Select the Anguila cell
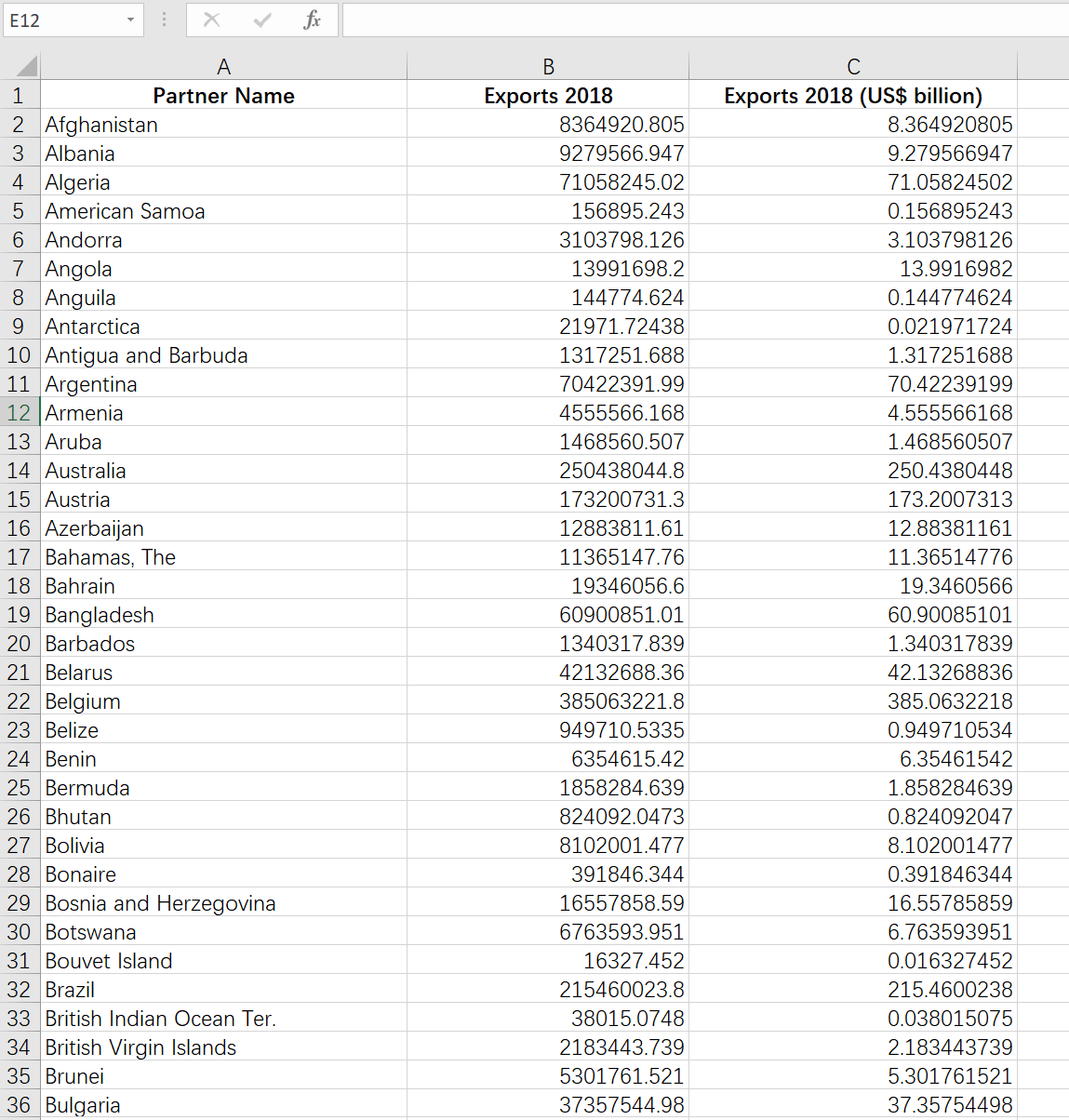The width and height of the screenshot is (1069, 1120). [x=223, y=297]
